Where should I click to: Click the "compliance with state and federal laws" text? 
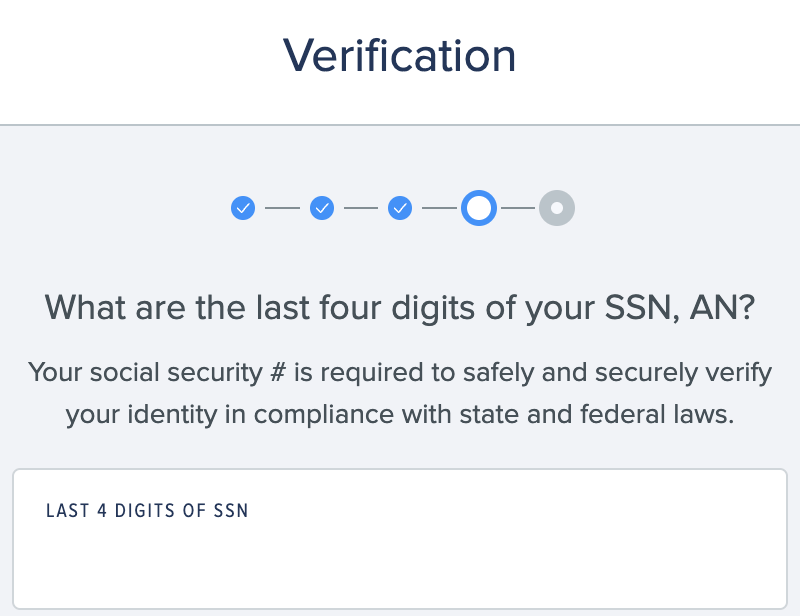coord(494,414)
